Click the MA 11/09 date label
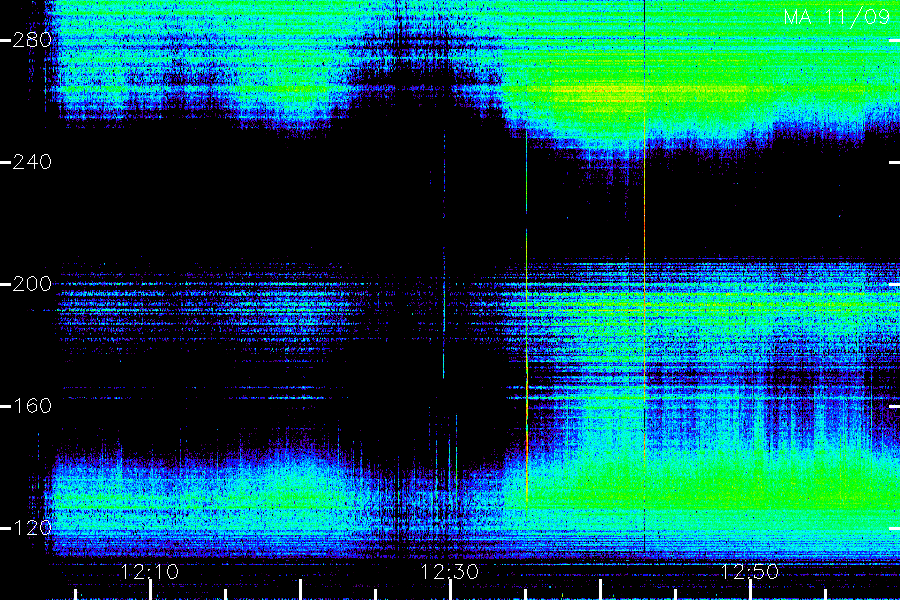The height and width of the screenshot is (600, 900). click(x=837, y=17)
